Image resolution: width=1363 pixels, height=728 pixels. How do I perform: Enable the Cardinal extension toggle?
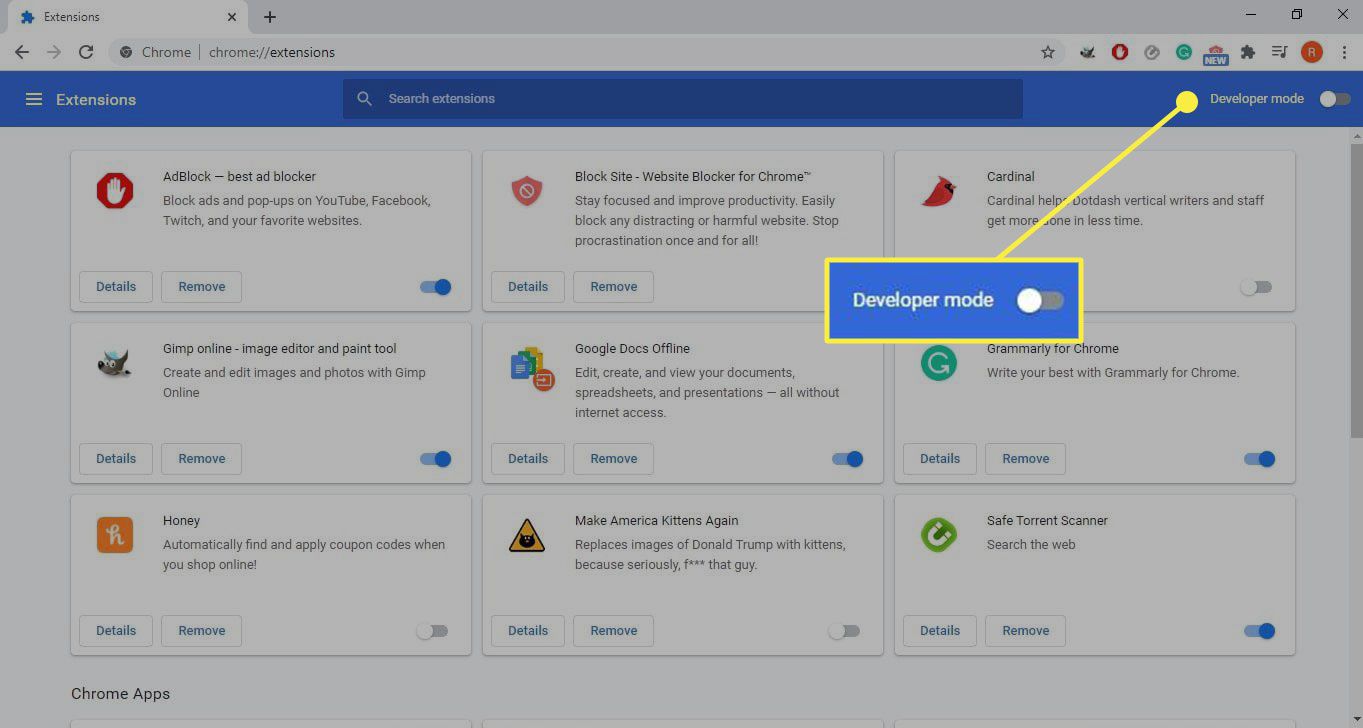1256,287
